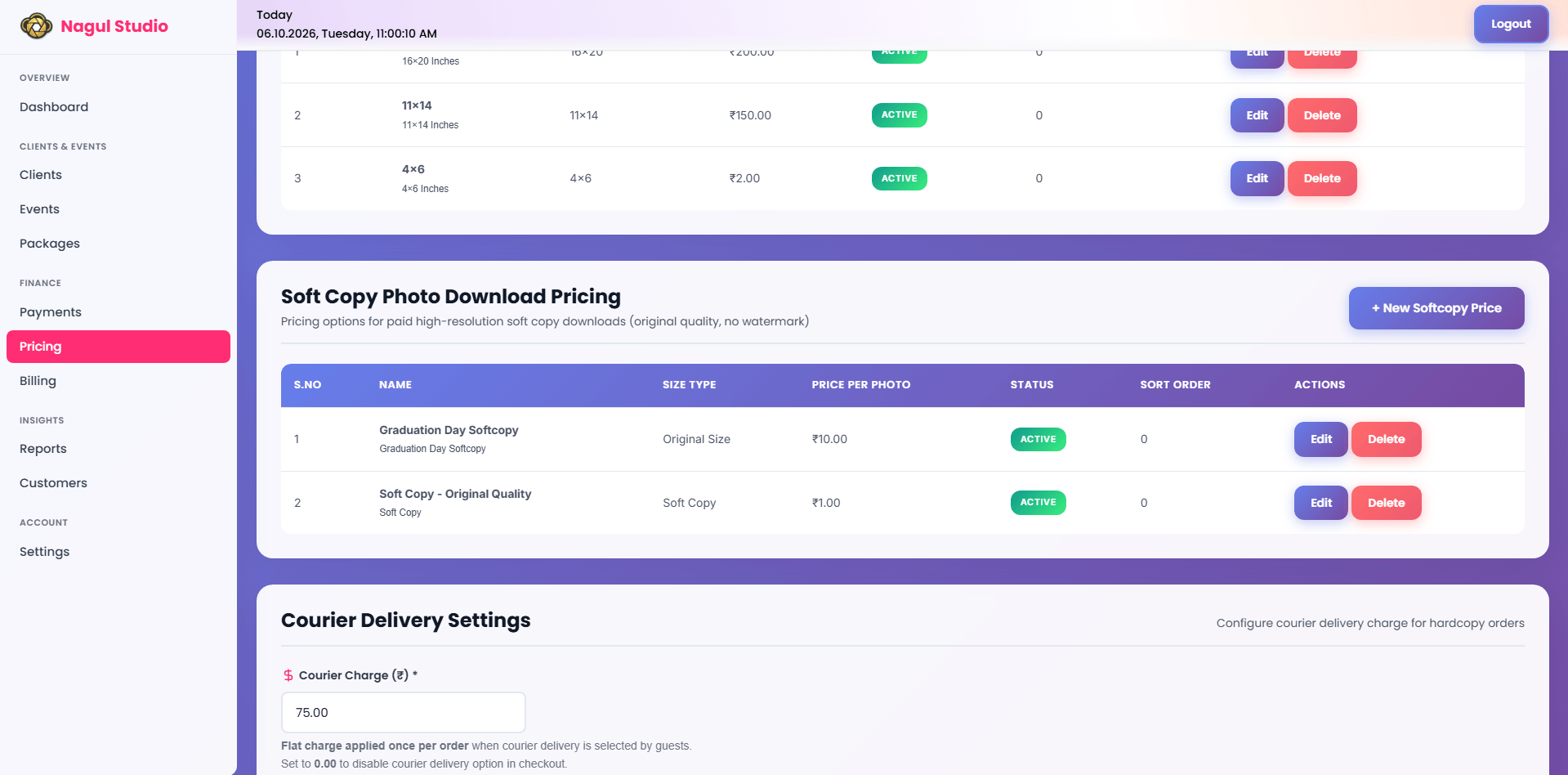This screenshot has height=775, width=1568.
Task: Open Customers in sidebar
Action: pyautogui.click(x=53, y=483)
